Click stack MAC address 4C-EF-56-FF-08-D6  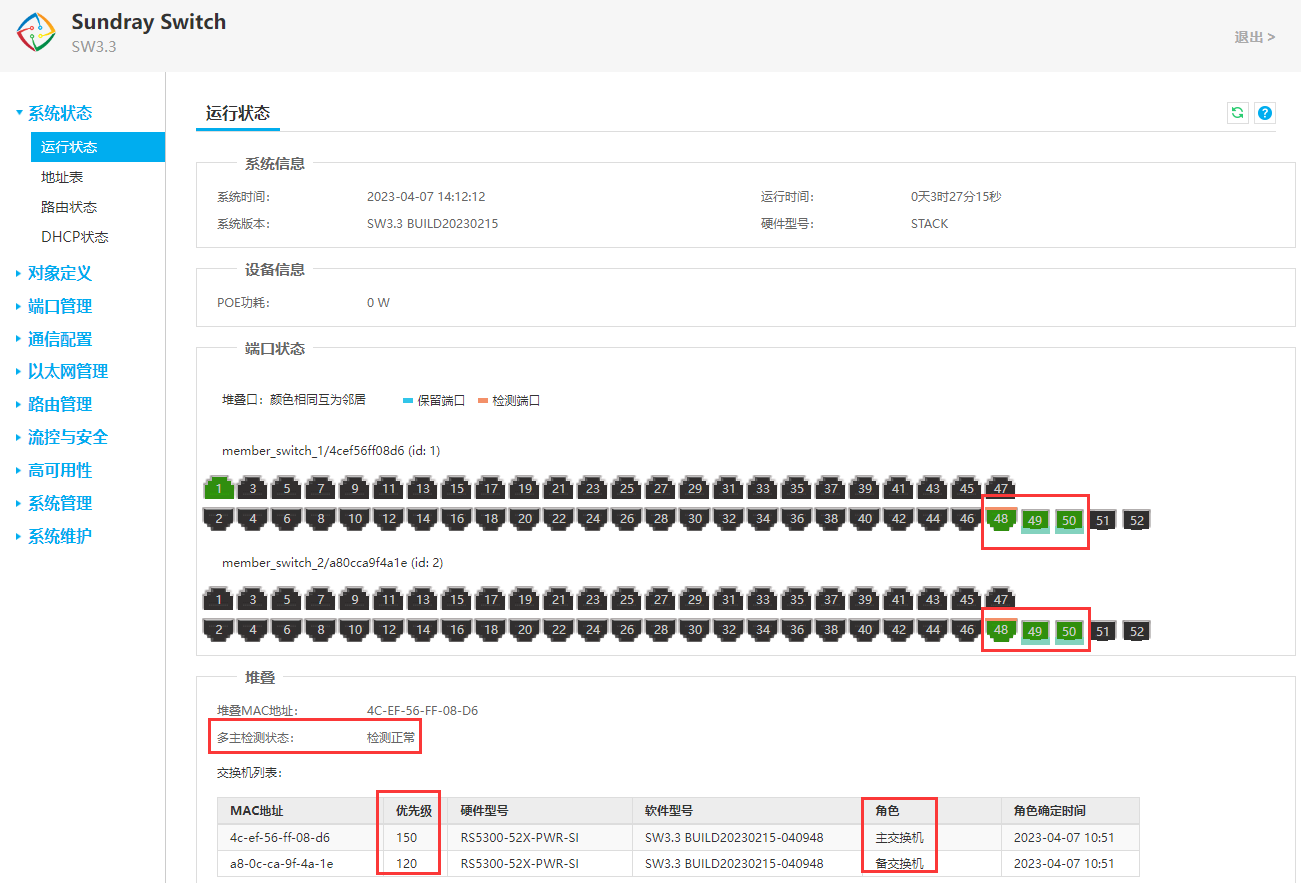(422, 711)
